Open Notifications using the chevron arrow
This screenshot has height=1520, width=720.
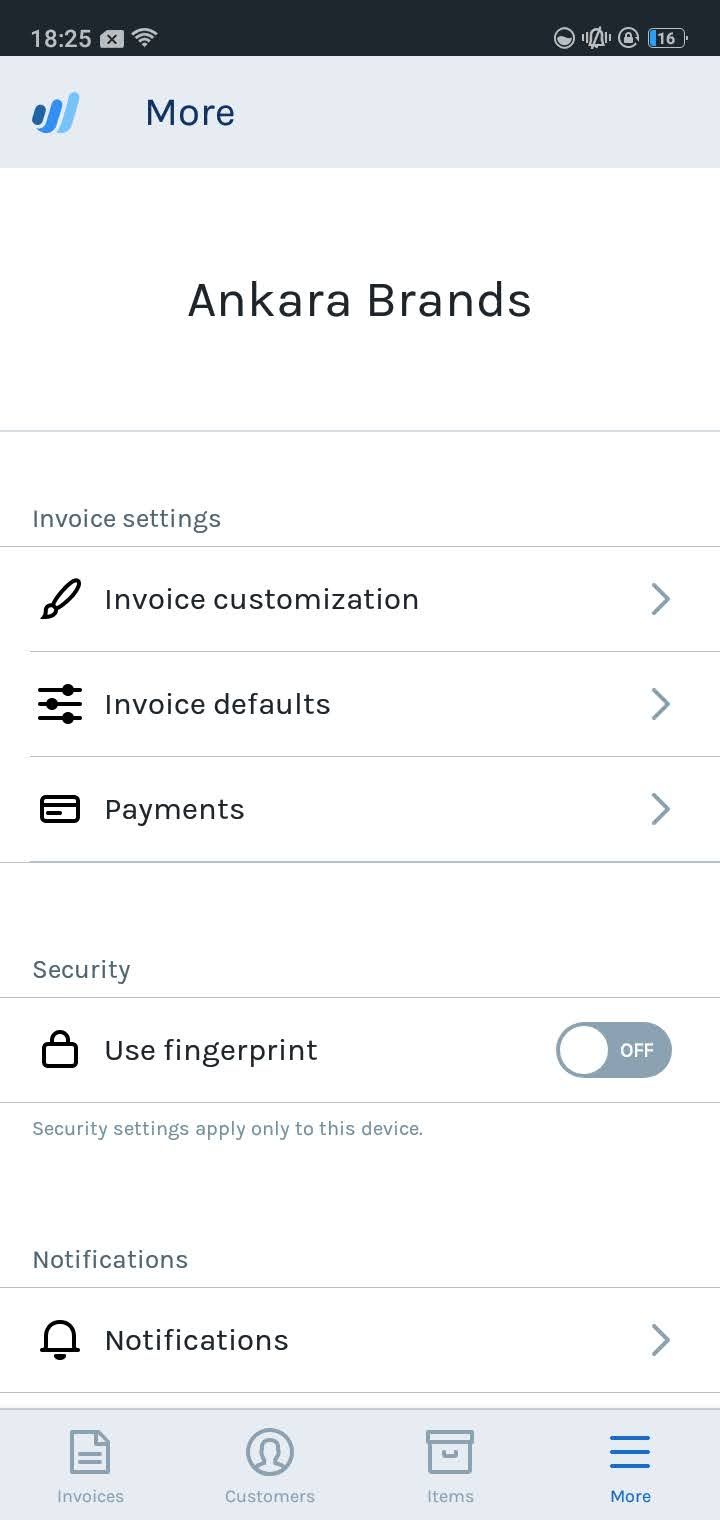[660, 1340]
